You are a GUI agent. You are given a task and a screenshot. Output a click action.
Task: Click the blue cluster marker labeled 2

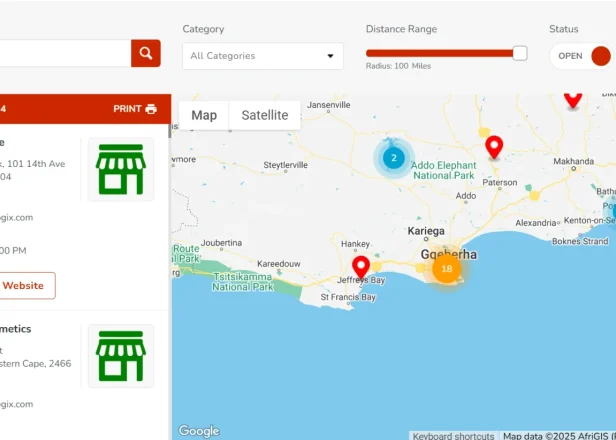click(394, 158)
